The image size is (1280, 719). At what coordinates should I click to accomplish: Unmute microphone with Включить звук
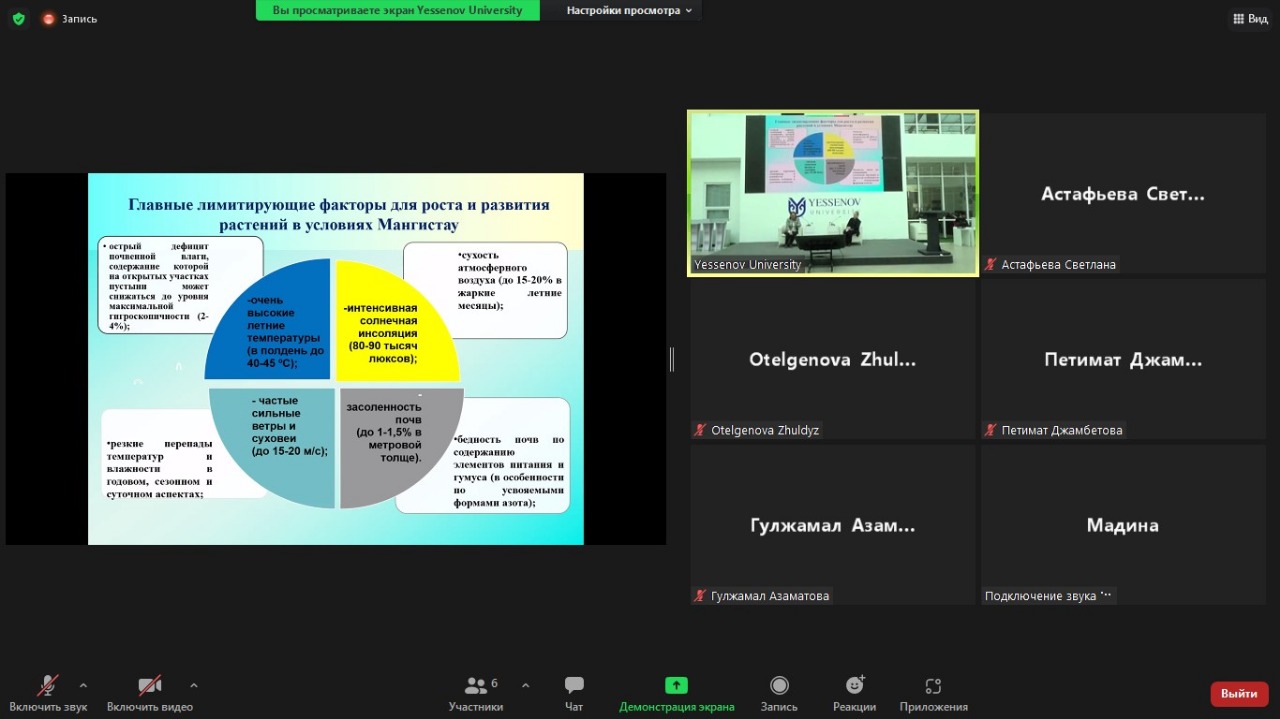47,686
